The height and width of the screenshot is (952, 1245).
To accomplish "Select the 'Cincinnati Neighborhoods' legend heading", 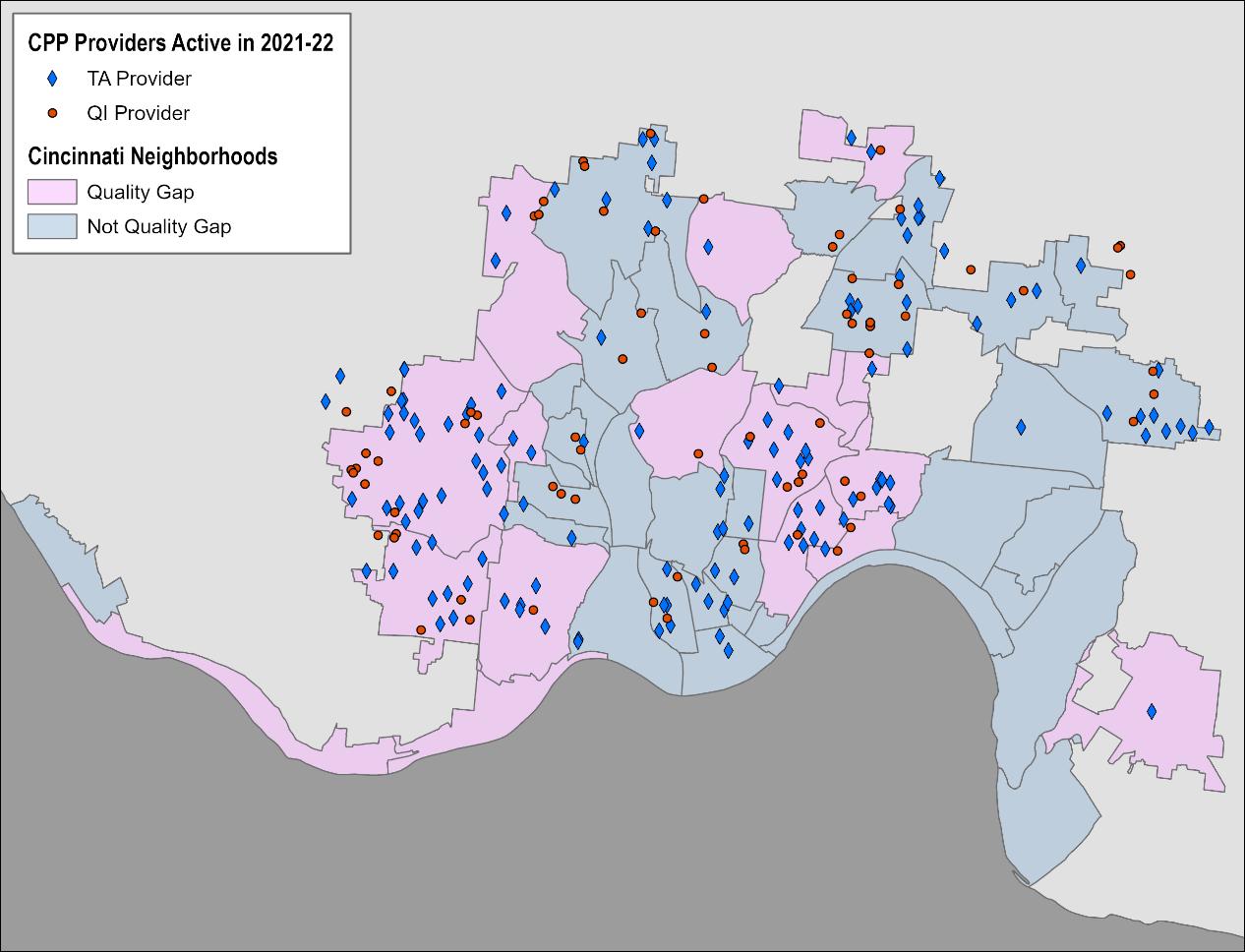I will [x=152, y=156].
